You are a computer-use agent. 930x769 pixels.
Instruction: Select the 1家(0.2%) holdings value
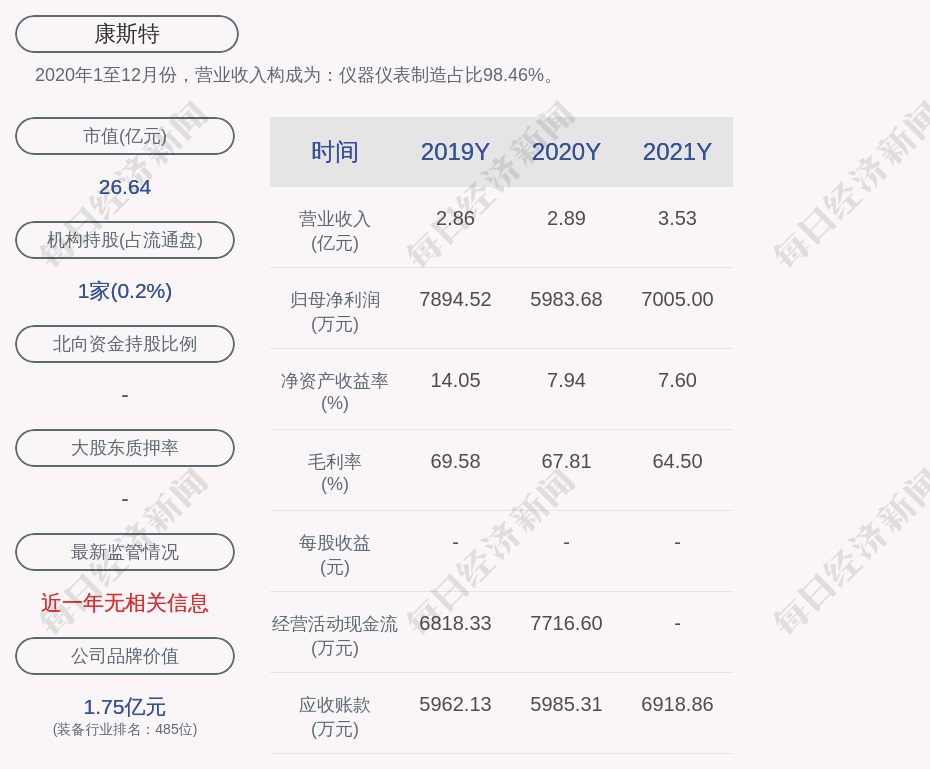tap(125, 291)
